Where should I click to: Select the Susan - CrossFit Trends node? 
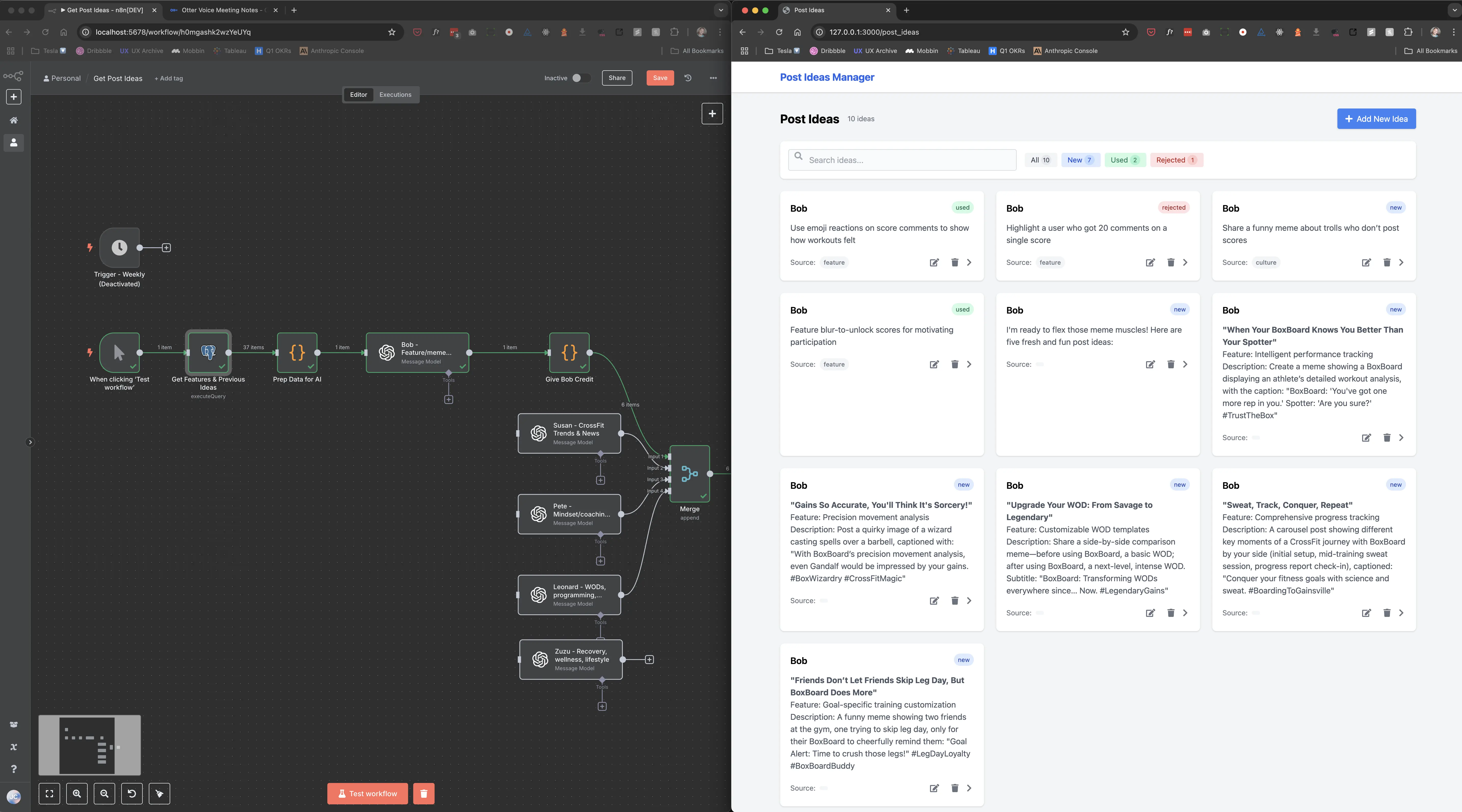[569, 434]
